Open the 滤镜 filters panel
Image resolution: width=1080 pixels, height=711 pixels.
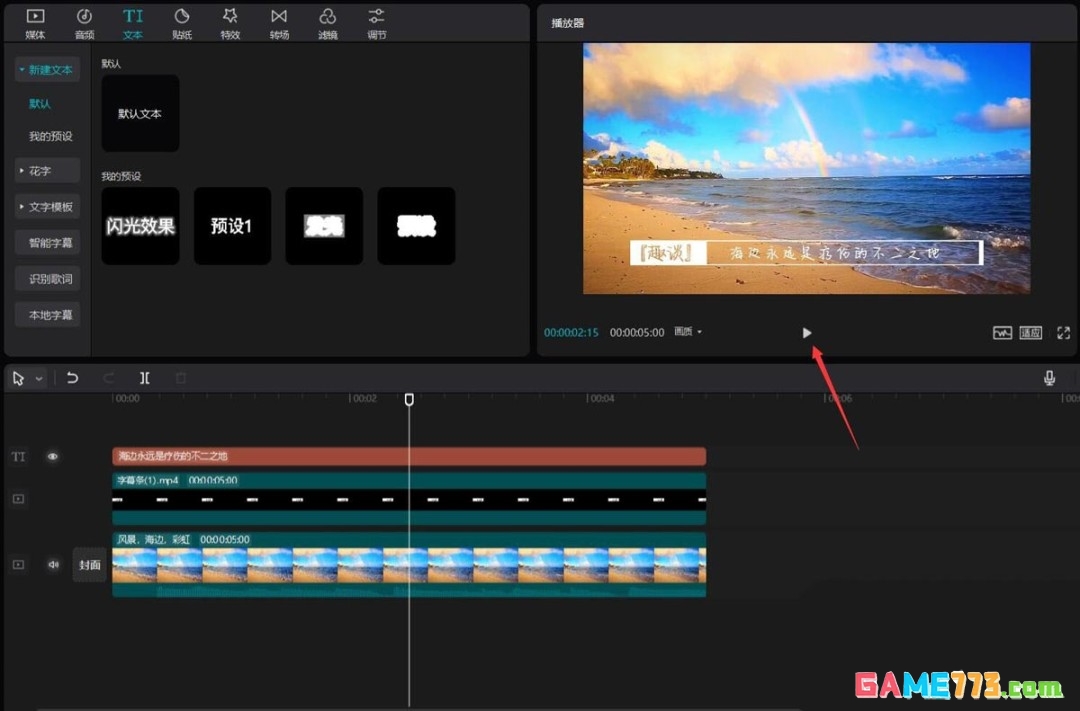pyautogui.click(x=327, y=23)
